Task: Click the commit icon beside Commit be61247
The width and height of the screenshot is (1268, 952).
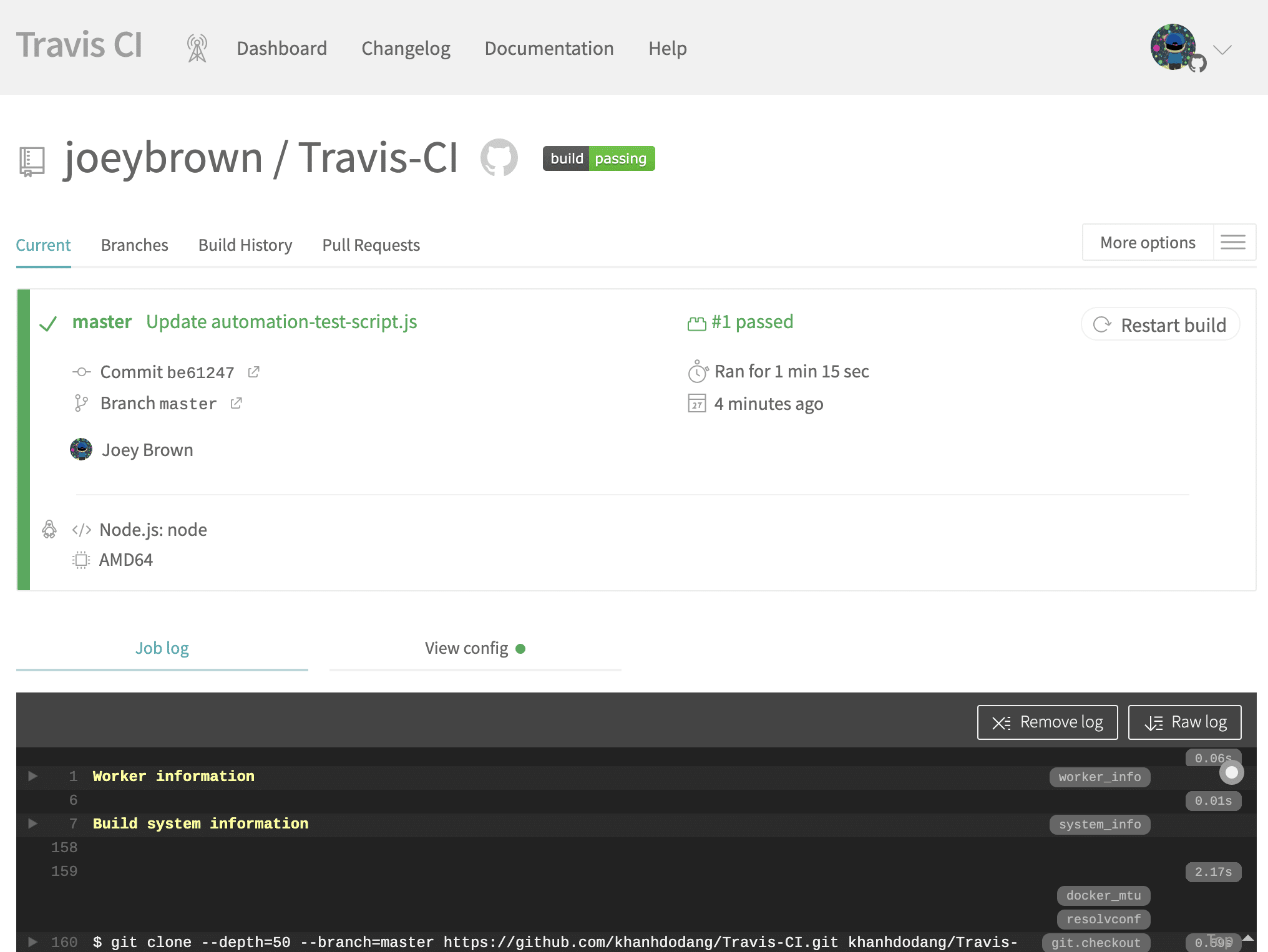Action: [81, 372]
